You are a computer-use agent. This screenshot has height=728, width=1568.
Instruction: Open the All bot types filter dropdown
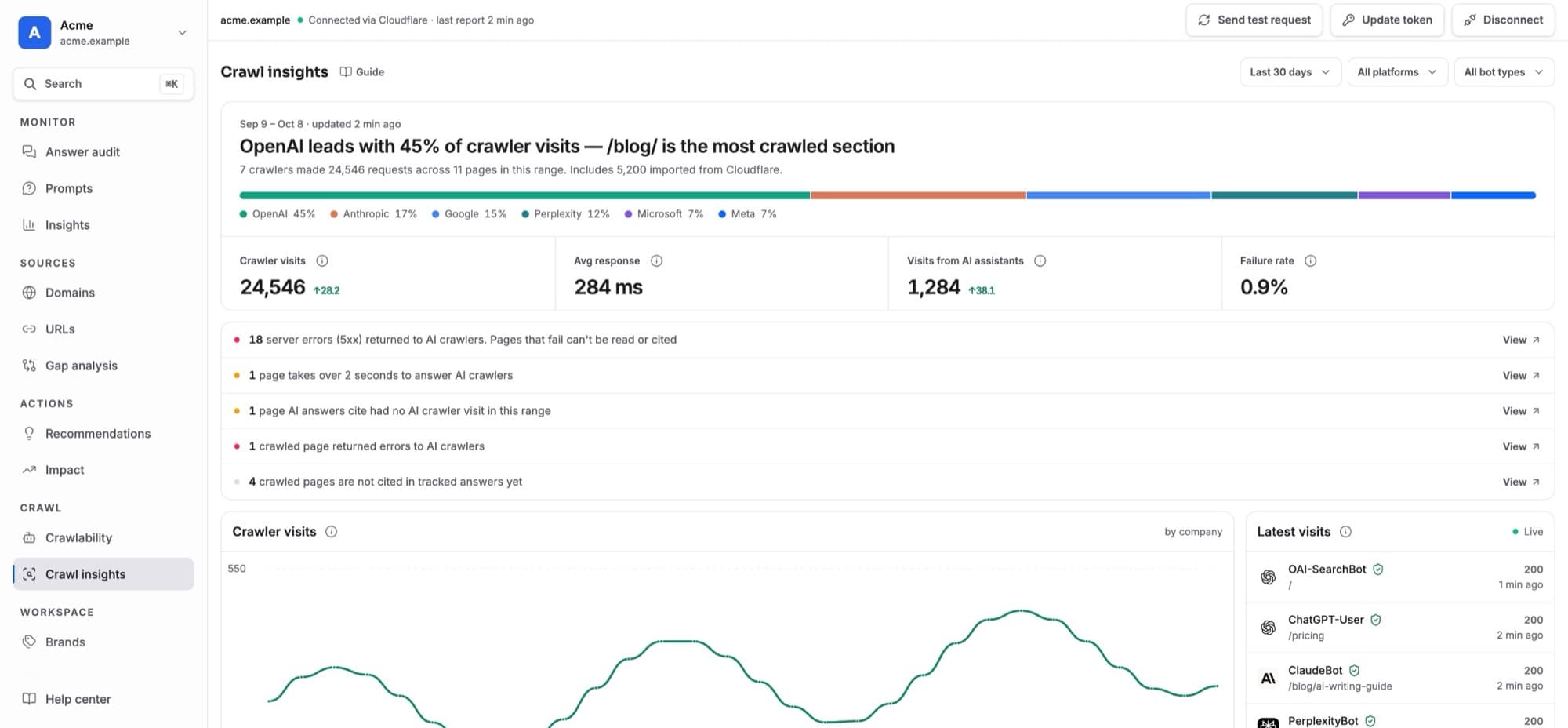pos(1504,72)
